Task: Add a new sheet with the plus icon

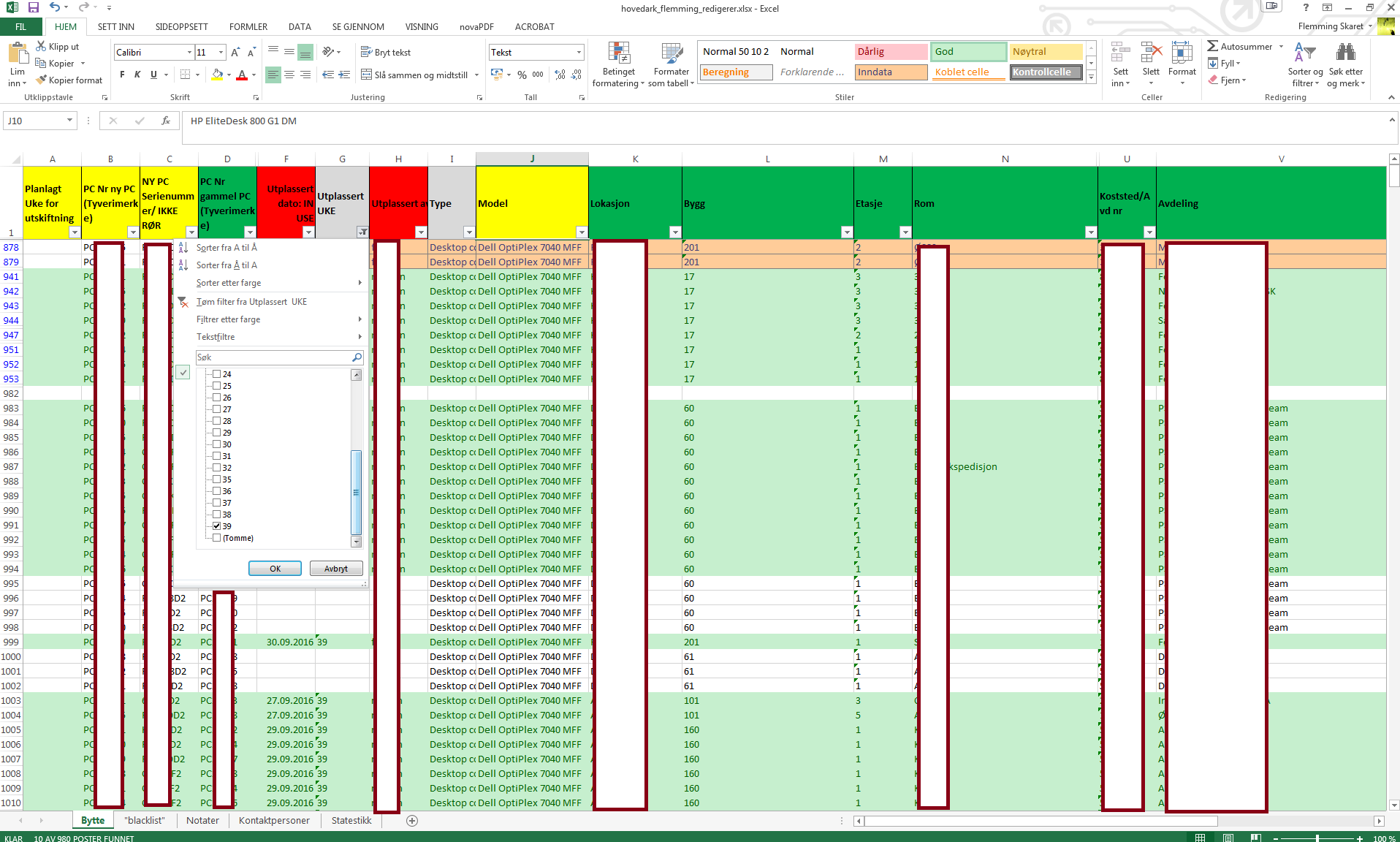Action: coord(412,821)
